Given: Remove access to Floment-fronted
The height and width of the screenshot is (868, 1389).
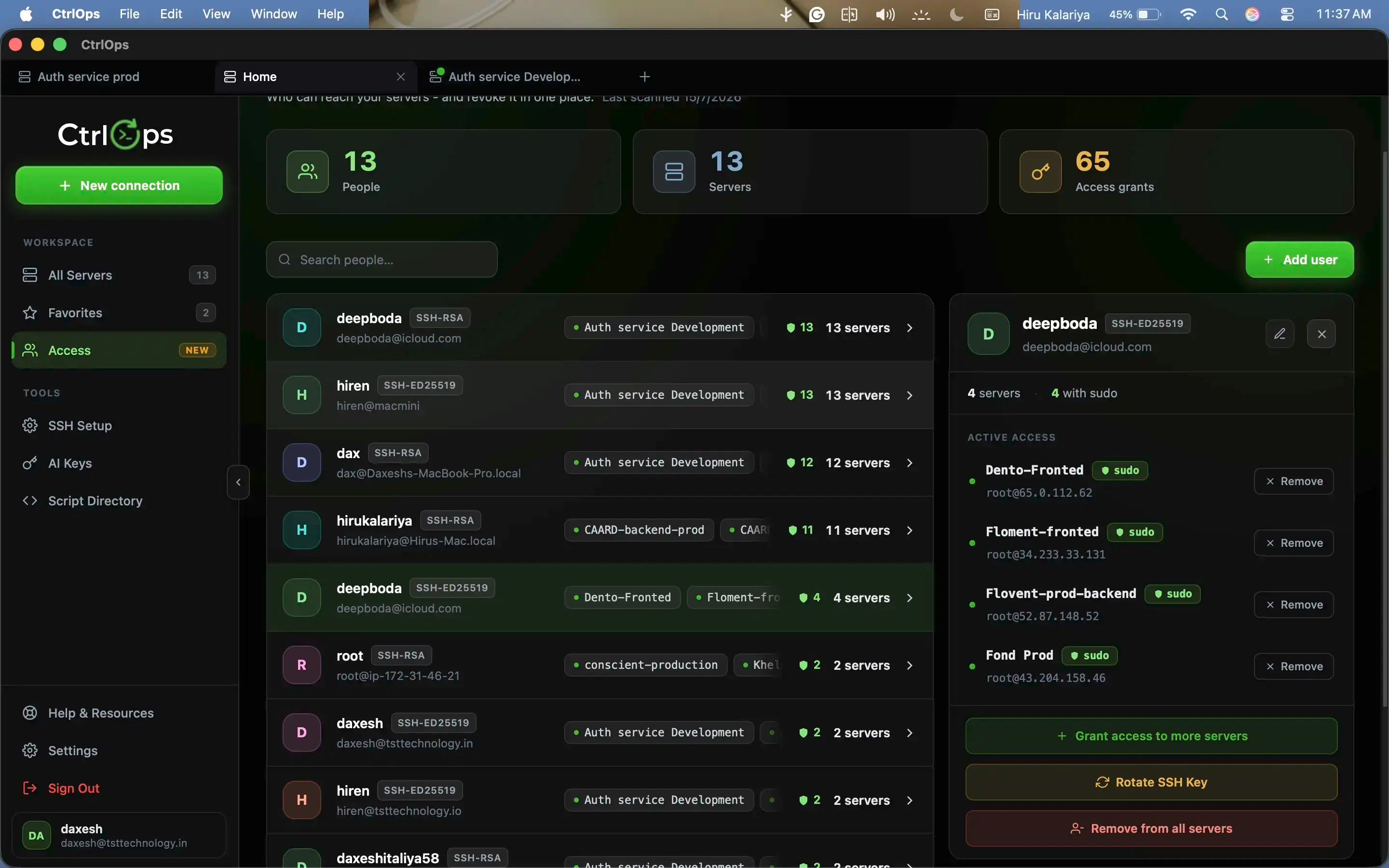Looking at the screenshot, I should (x=1294, y=543).
